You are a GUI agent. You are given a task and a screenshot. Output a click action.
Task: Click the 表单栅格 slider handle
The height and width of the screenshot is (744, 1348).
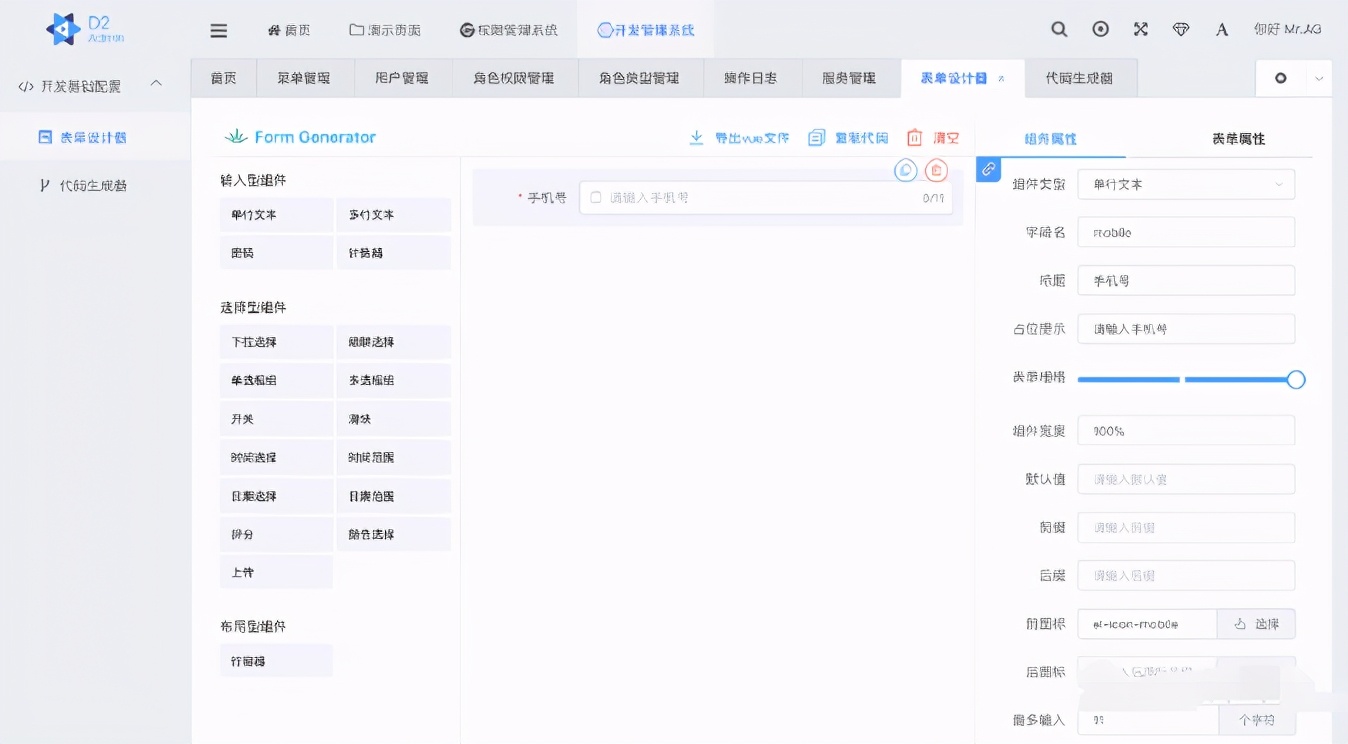(x=1297, y=380)
